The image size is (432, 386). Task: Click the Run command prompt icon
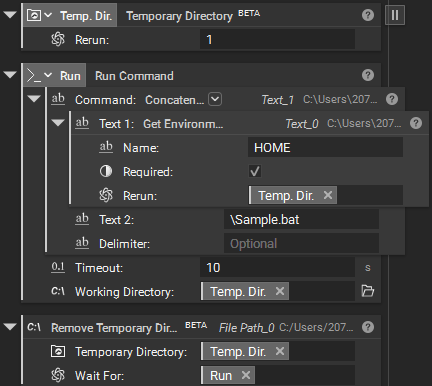(x=34, y=75)
